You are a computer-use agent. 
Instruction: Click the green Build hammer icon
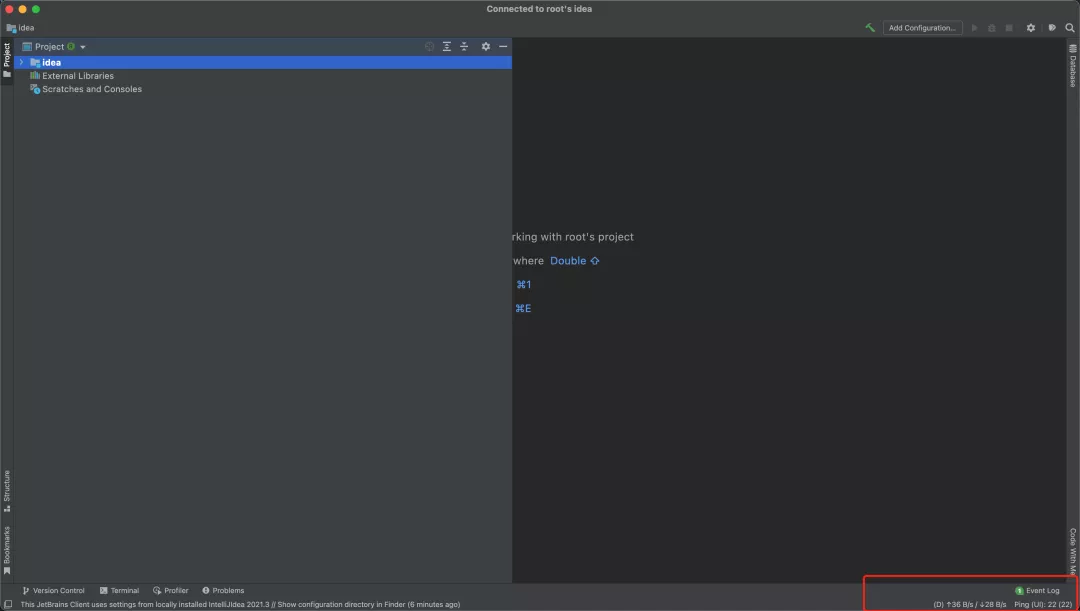[x=870, y=28]
